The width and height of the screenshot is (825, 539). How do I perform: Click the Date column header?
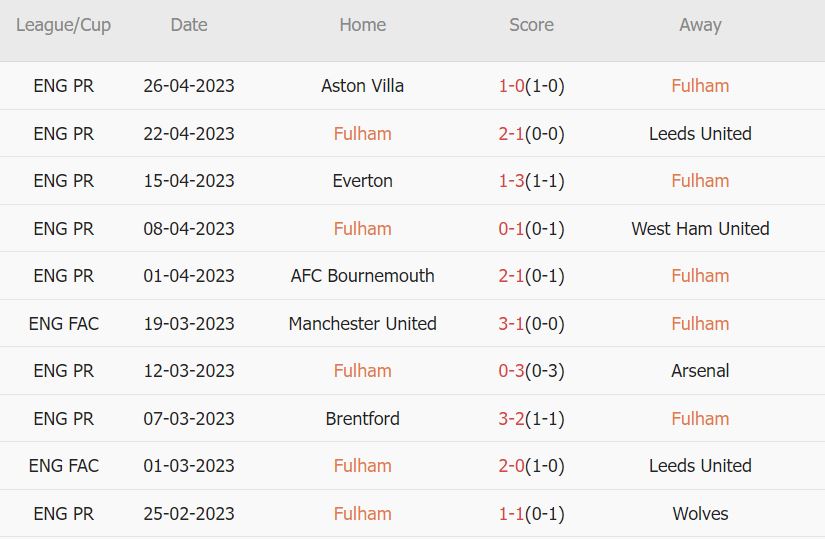[189, 25]
